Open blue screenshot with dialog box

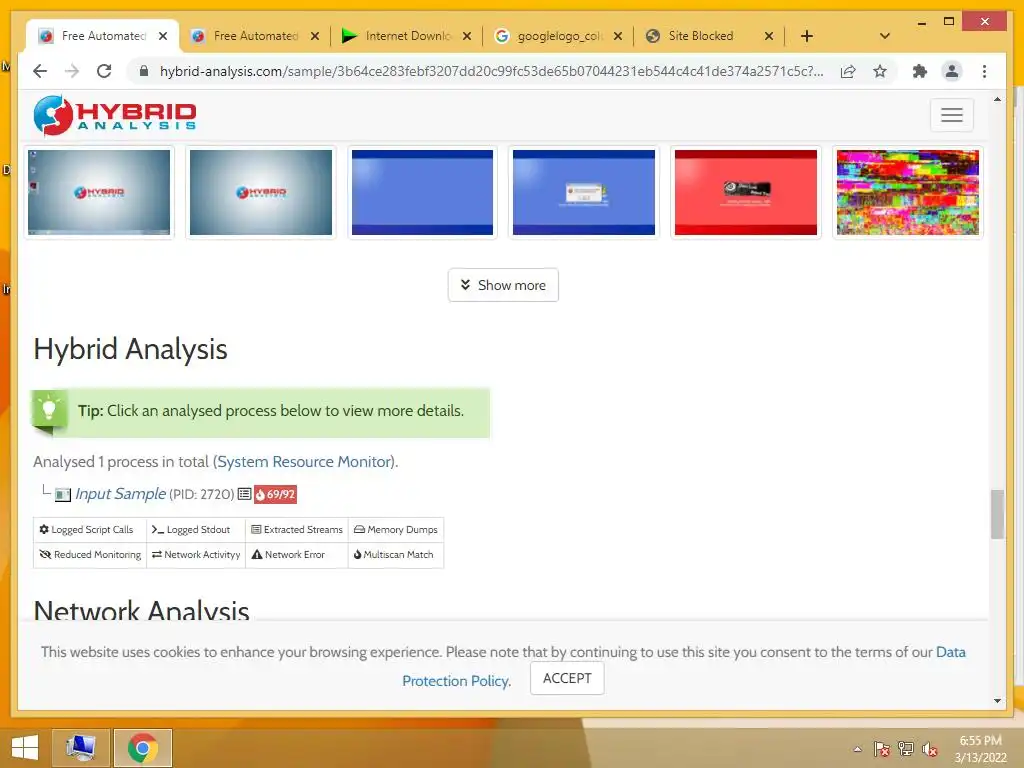point(584,192)
